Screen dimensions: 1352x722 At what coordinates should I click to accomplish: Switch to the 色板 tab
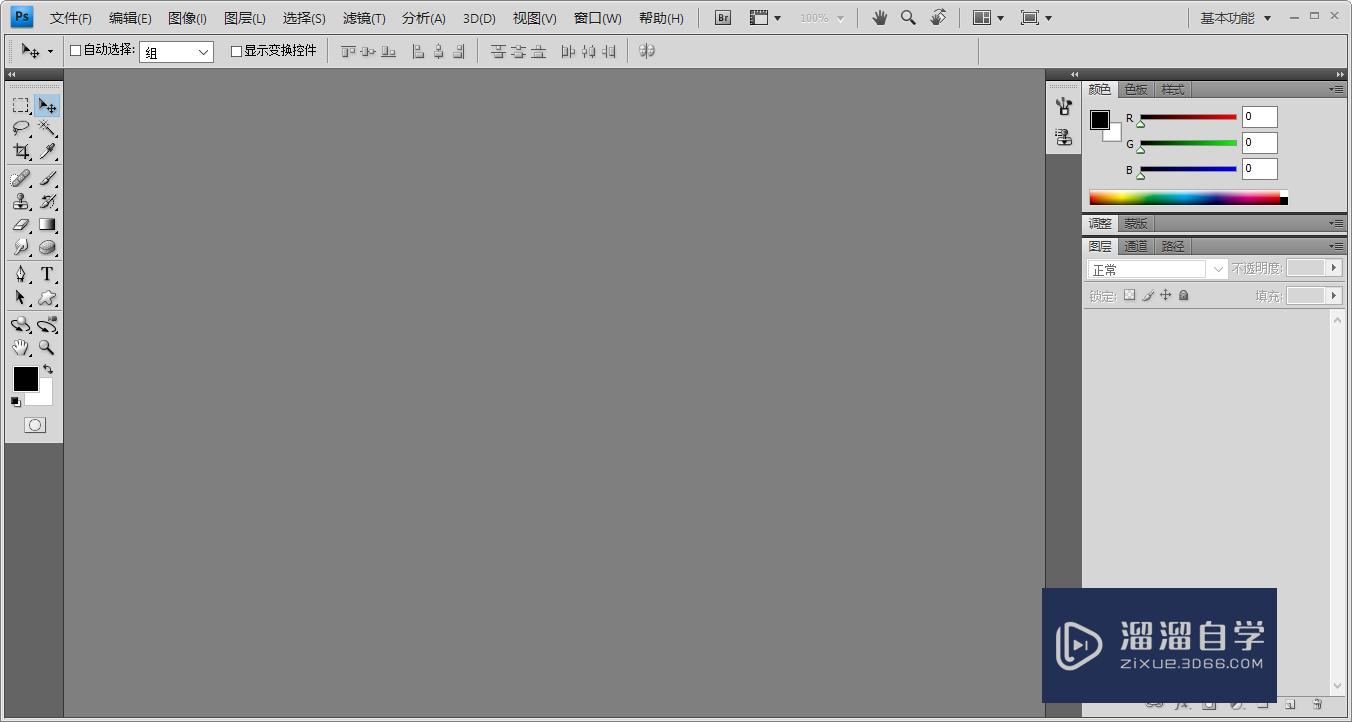coord(1136,89)
